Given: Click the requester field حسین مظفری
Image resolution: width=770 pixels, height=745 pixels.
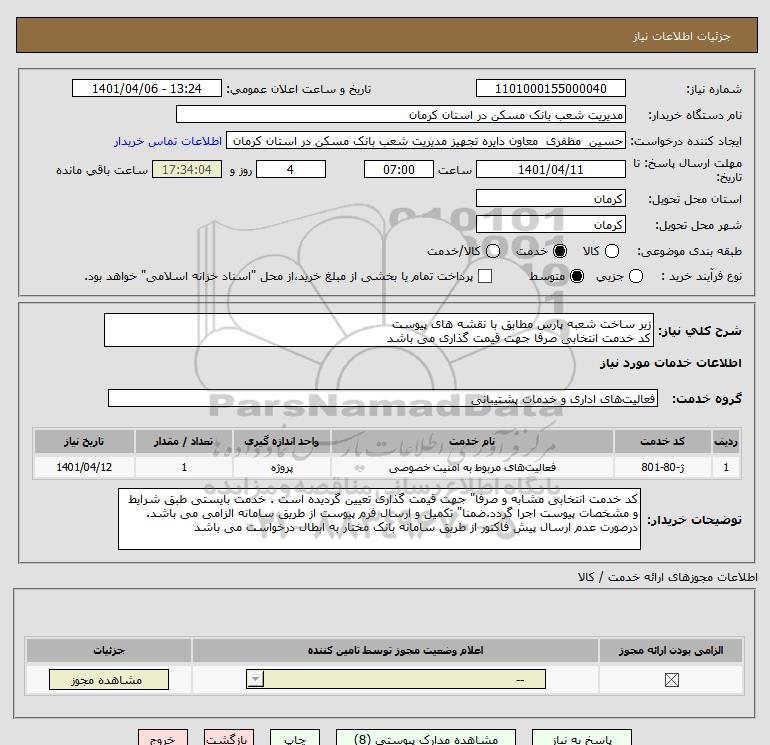Looking at the screenshot, I should click(426, 141).
